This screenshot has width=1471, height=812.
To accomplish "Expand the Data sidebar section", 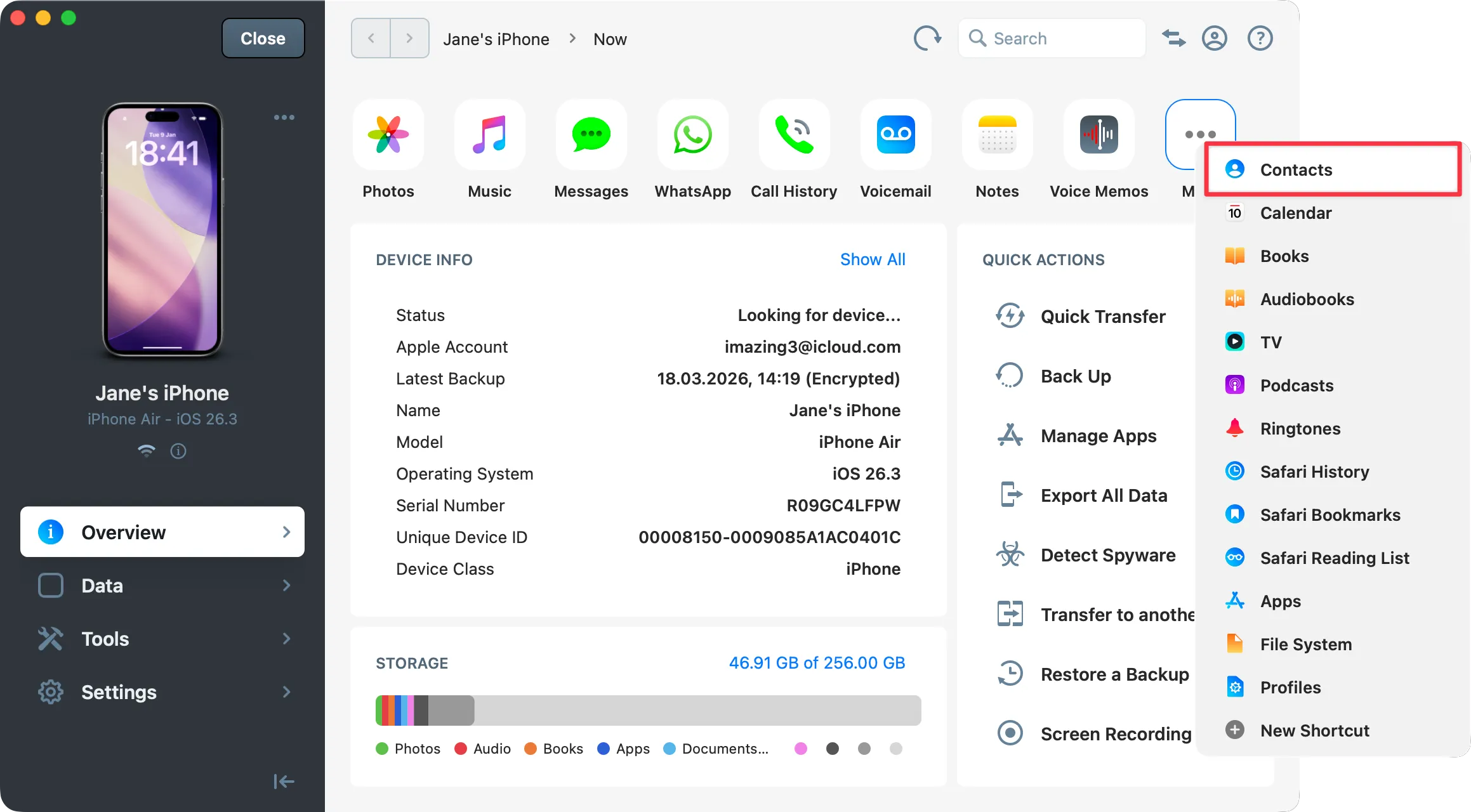I will [x=162, y=585].
